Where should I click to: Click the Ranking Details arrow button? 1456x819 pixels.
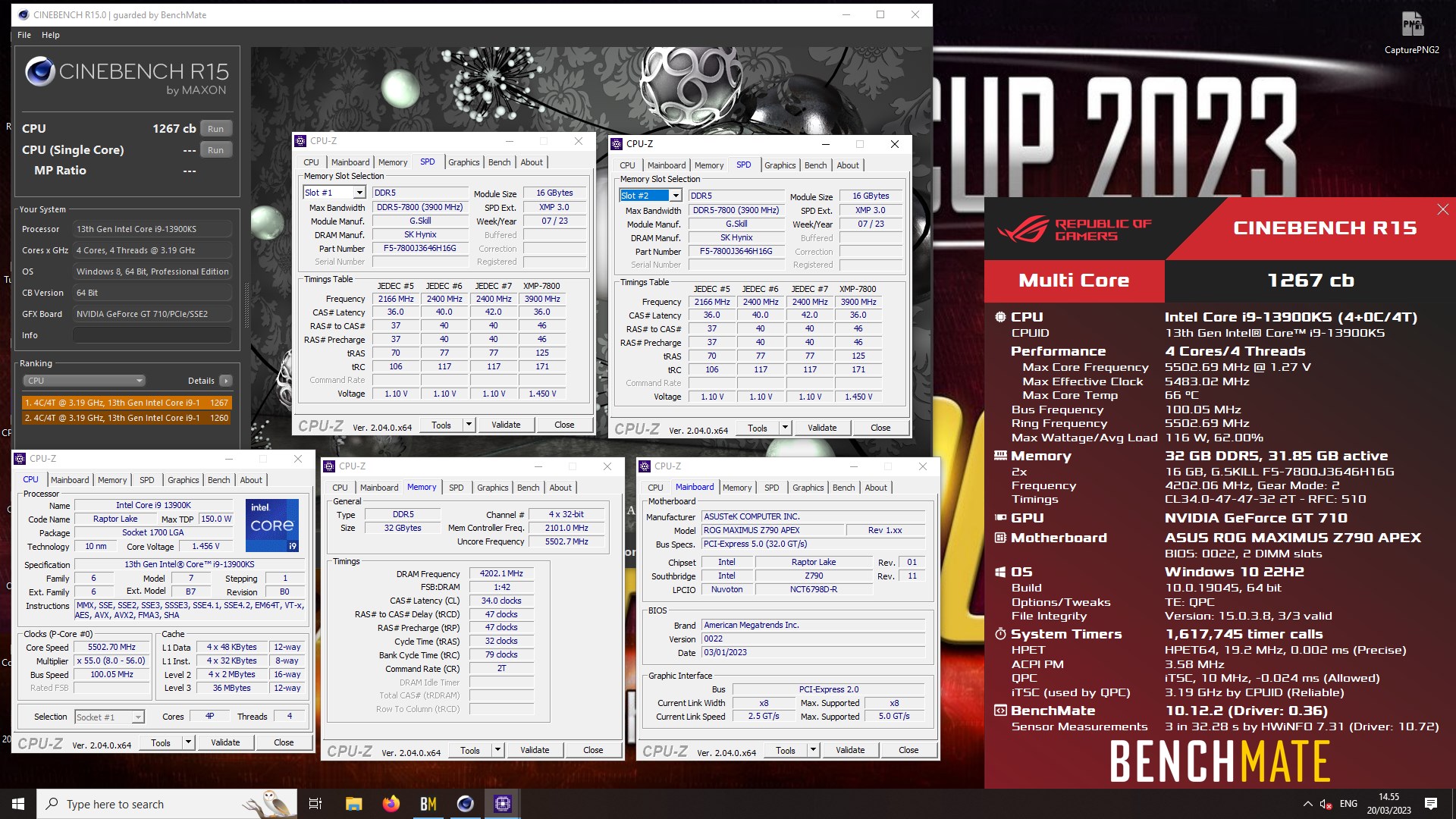[226, 381]
